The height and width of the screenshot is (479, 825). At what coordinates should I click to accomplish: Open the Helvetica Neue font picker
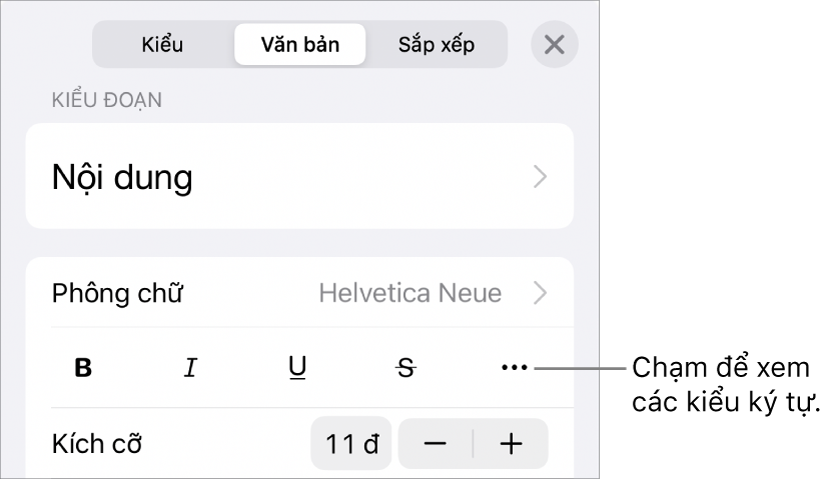(410, 293)
